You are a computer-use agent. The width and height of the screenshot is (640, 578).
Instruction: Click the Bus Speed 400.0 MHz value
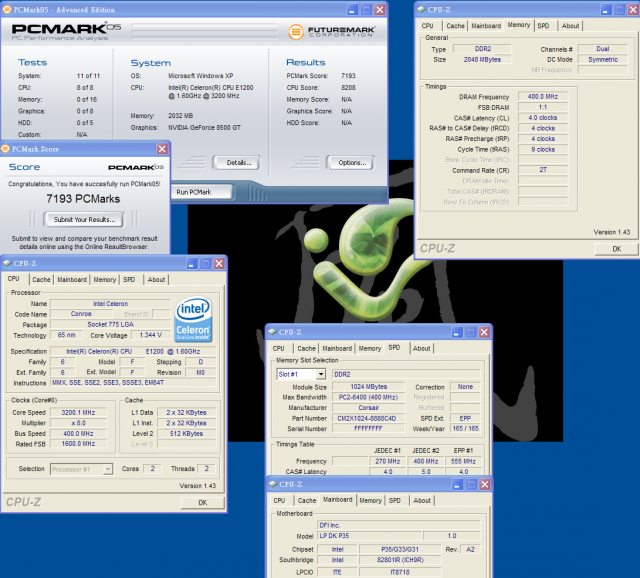click(78, 434)
